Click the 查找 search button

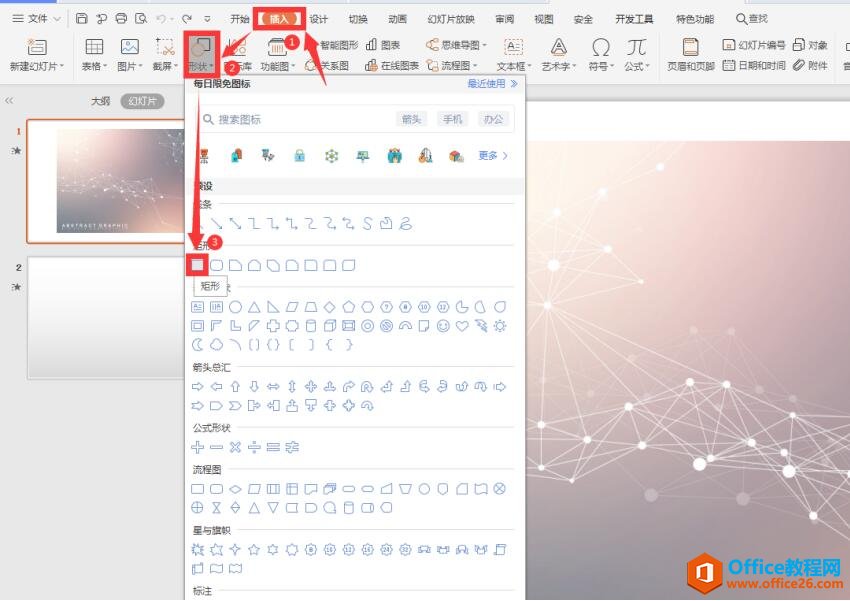click(x=751, y=19)
